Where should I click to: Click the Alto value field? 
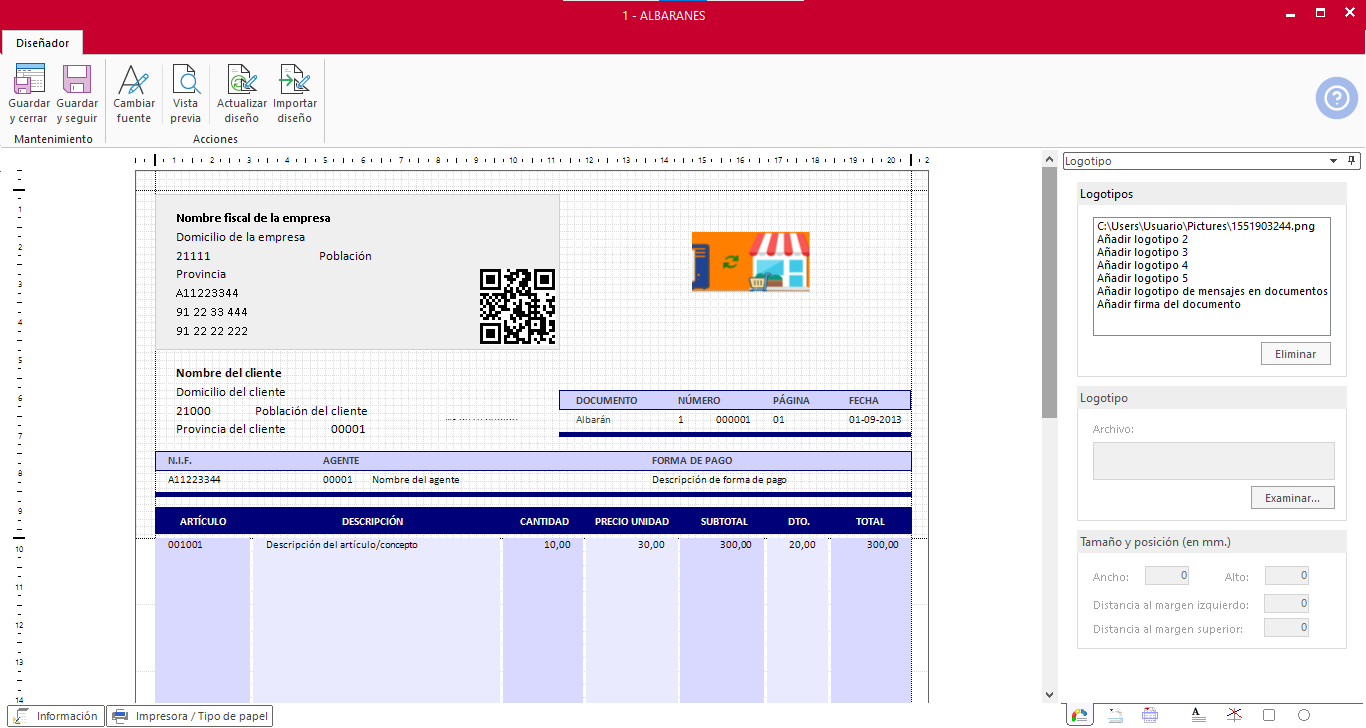(1286, 576)
